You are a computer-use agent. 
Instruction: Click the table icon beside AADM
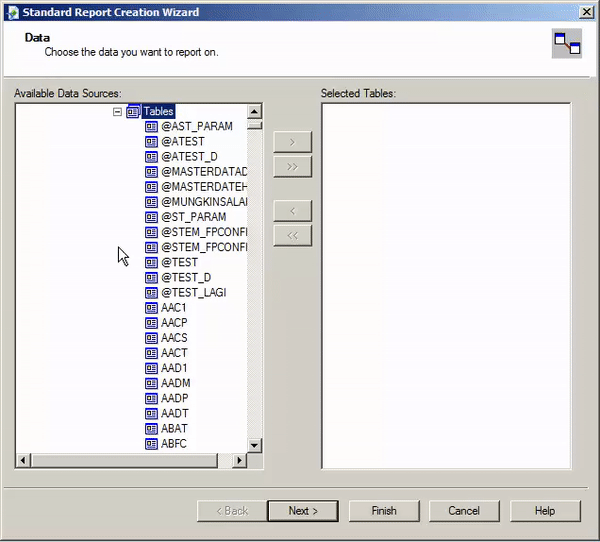[x=151, y=384]
